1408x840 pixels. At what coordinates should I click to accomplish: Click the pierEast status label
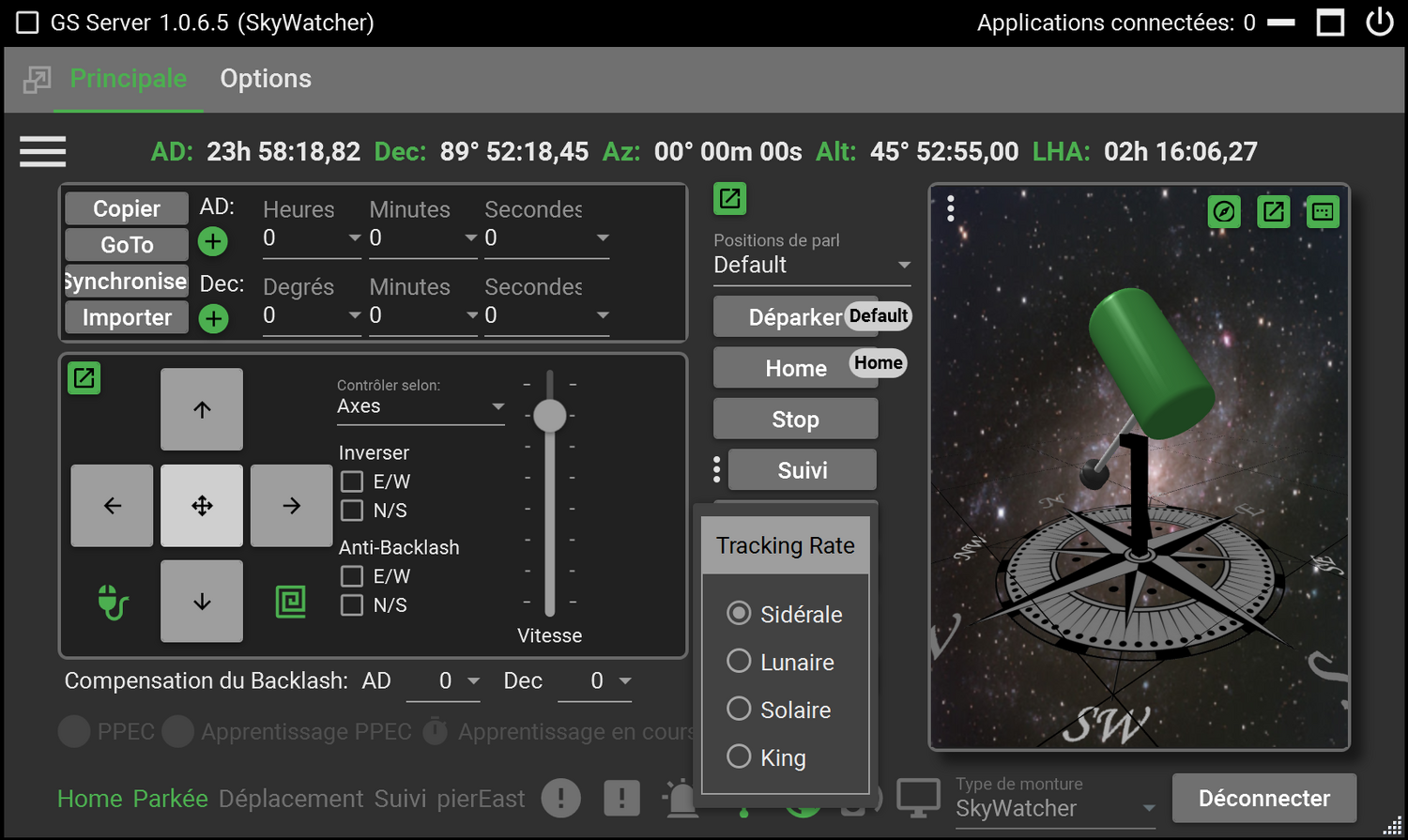click(481, 799)
